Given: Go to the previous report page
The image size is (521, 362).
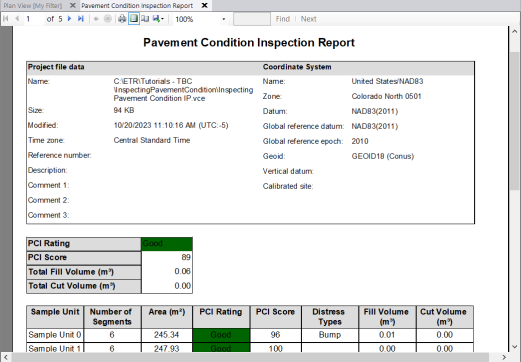Looking at the screenshot, I should [x=17, y=19].
